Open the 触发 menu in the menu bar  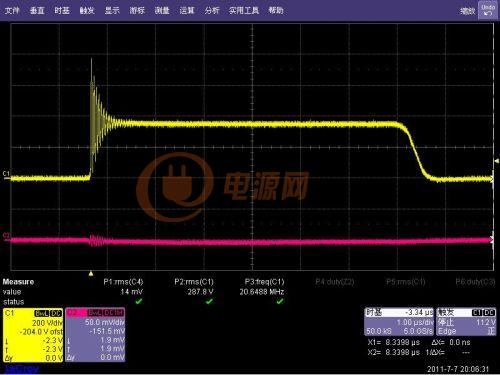[x=87, y=11]
